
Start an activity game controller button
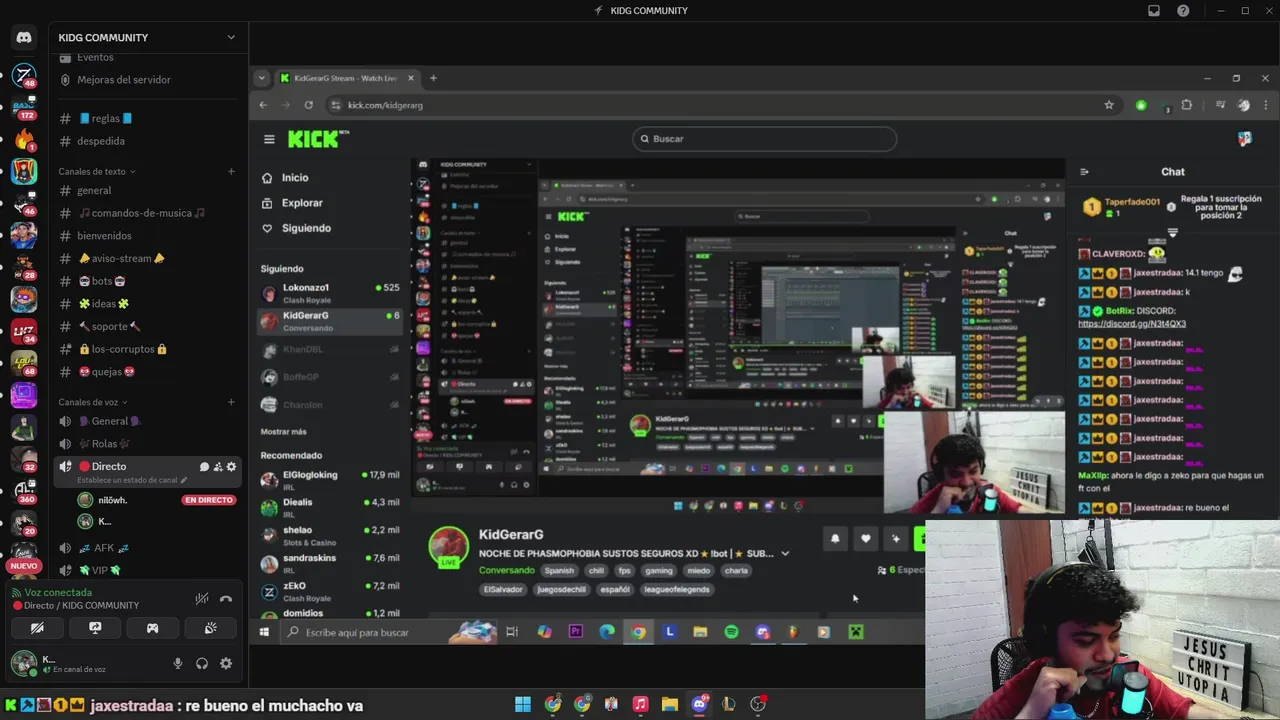click(153, 628)
